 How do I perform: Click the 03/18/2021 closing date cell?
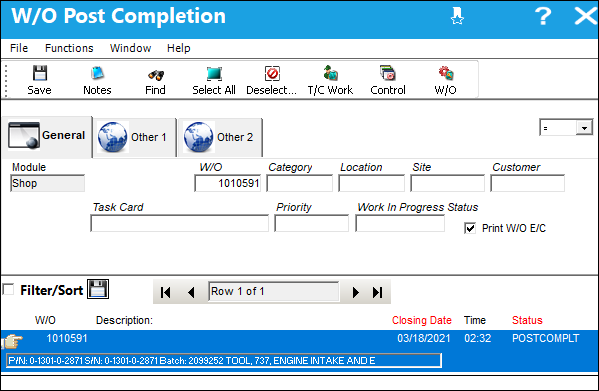coord(424,338)
